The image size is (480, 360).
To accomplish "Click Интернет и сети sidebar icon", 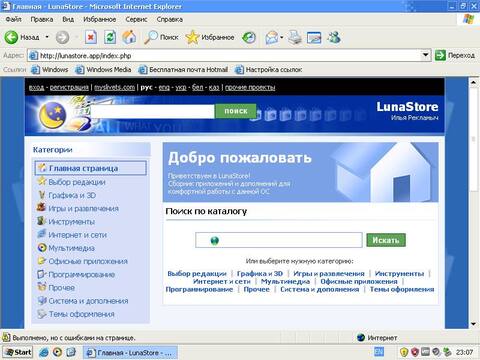I will [x=41, y=234].
